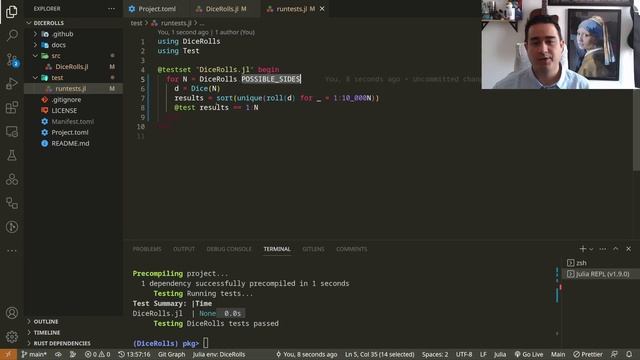The image size is (640, 360).
Task: Change LF end of line sequence
Action: [x=483, y=354]
